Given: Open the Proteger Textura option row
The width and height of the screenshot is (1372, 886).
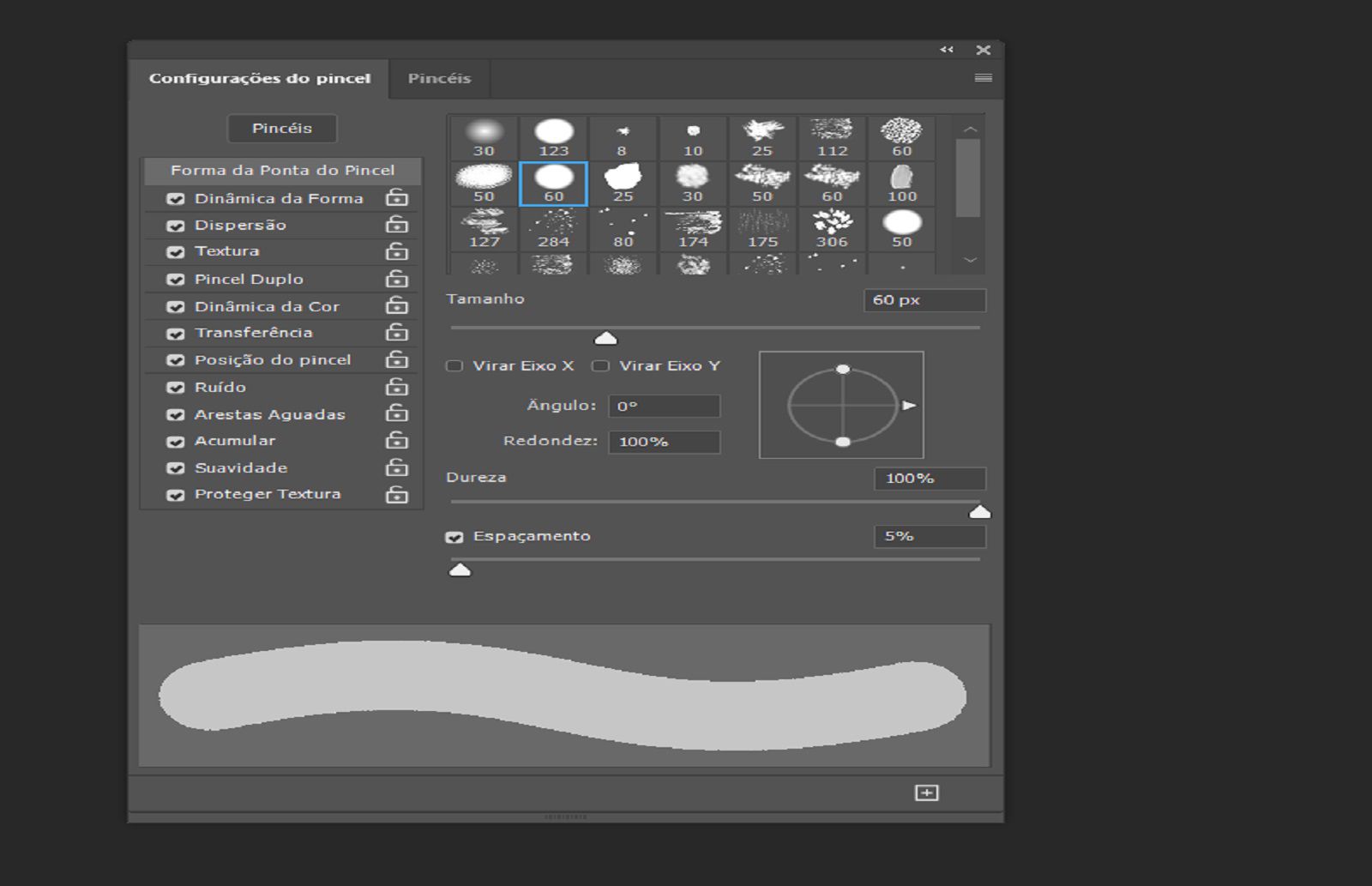Looking at the screenshot, I should pos(268,494).
